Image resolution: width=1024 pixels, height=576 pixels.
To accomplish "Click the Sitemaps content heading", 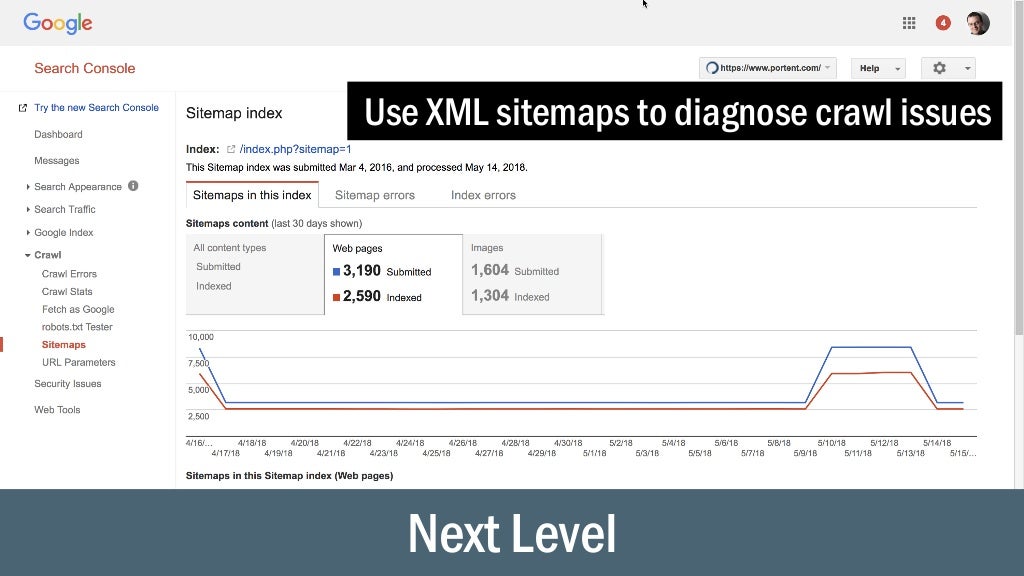I will coord(227,223).
